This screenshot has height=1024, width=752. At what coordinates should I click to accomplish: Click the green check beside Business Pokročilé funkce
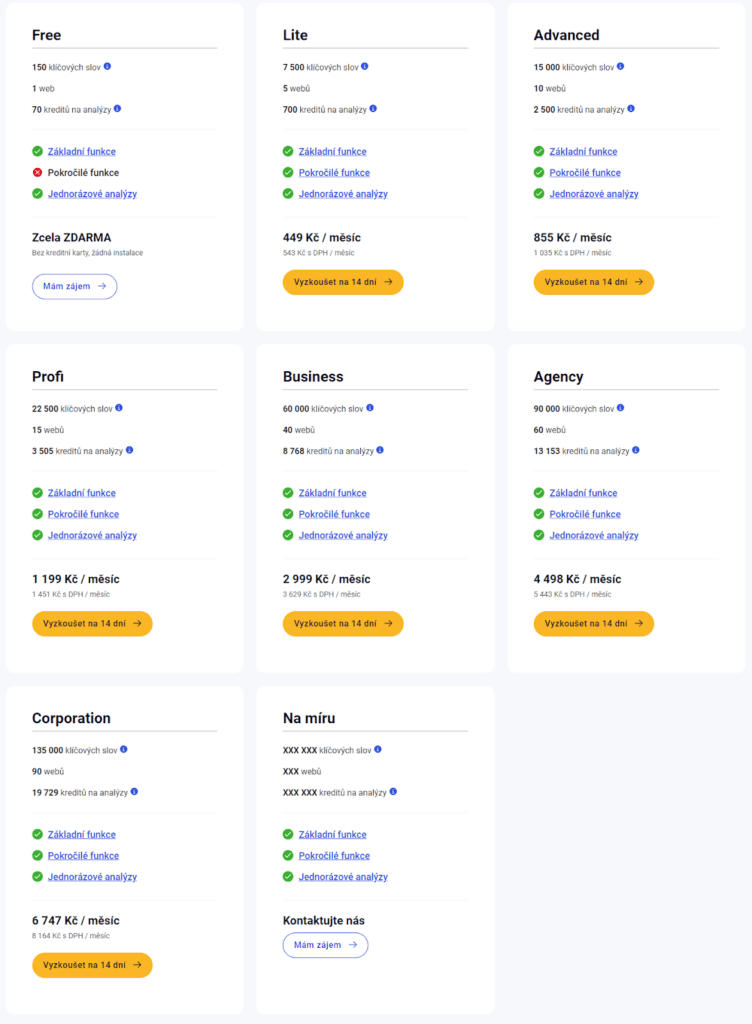(x=287, y=513)
